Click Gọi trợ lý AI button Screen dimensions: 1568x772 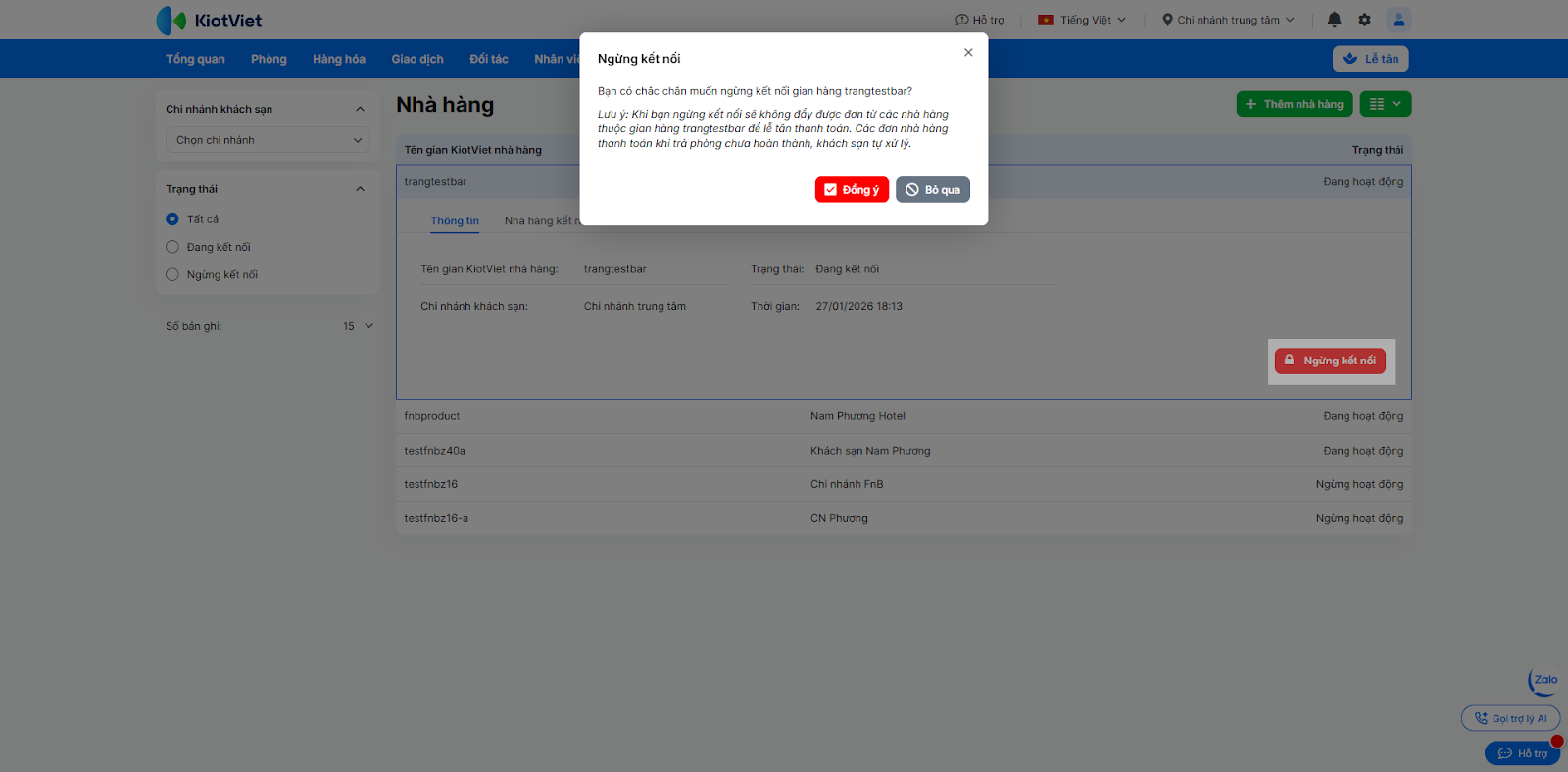pyautogui.click(x=1510, y=718)
